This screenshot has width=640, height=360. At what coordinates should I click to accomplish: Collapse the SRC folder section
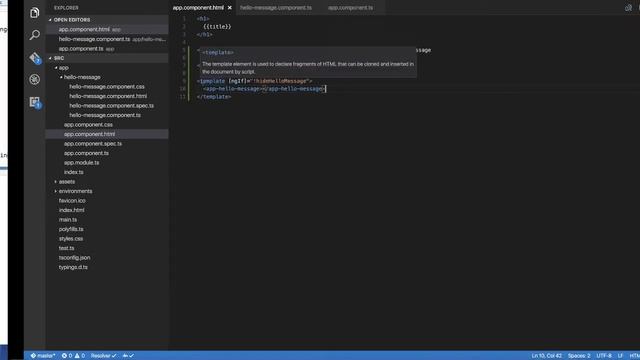(x=50, y=58)
